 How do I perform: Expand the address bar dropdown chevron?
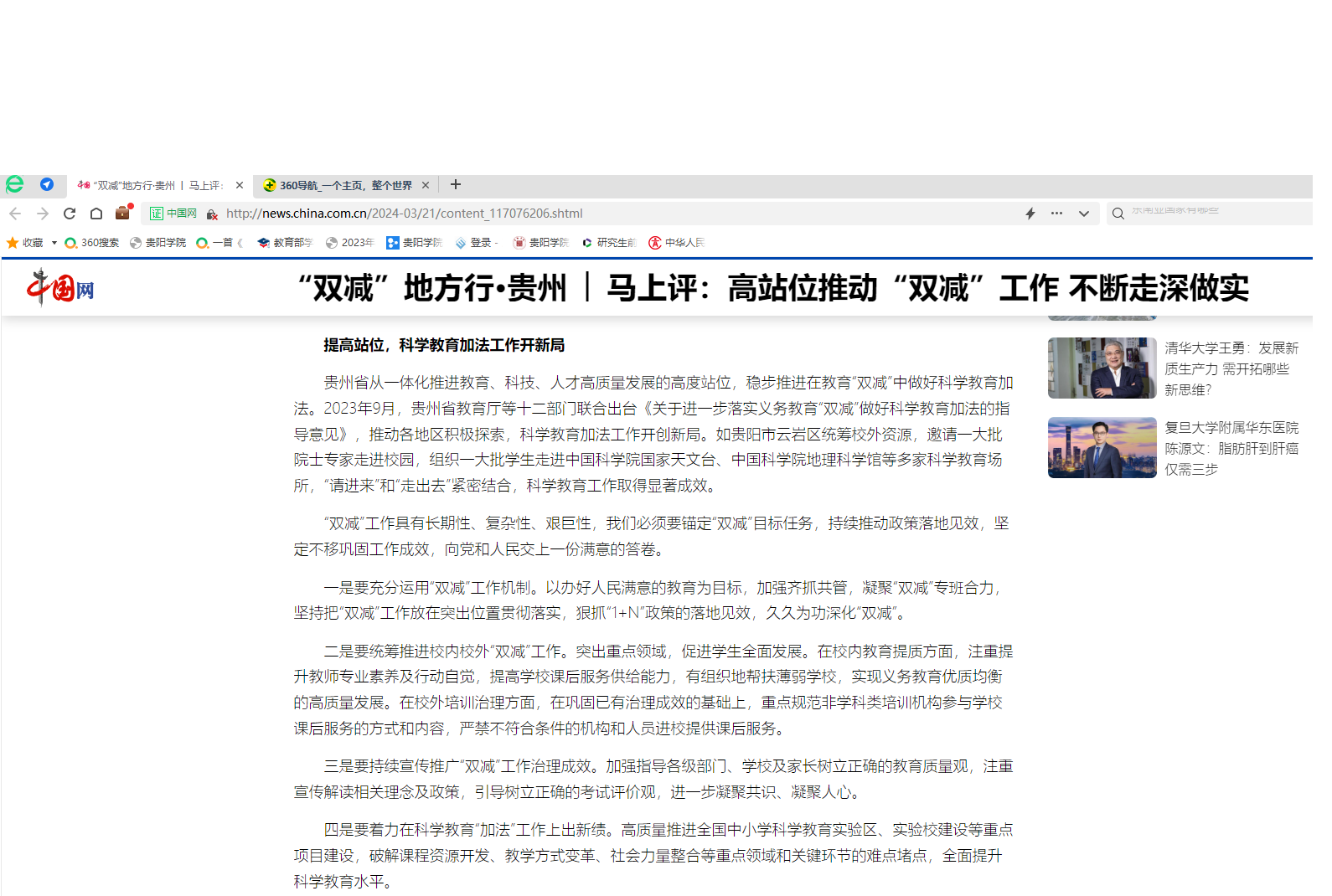pos(1084,214)
